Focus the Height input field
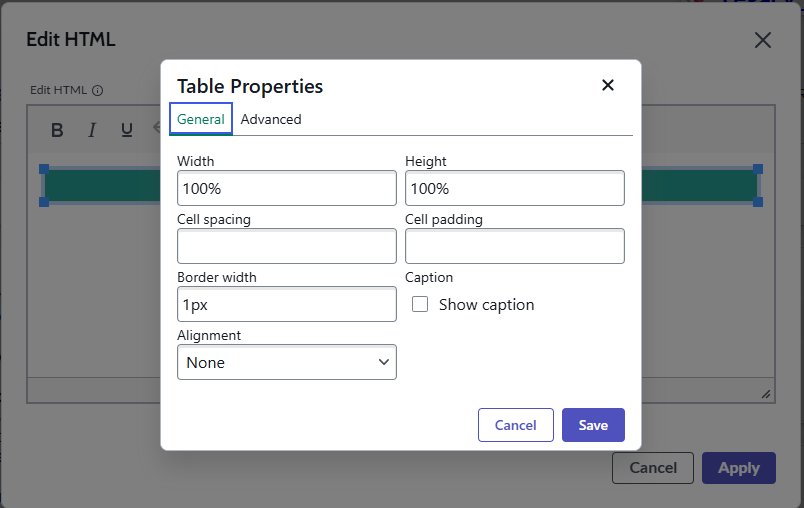The width and height of the screenshot is (804, 508). [x=515, y=188]
